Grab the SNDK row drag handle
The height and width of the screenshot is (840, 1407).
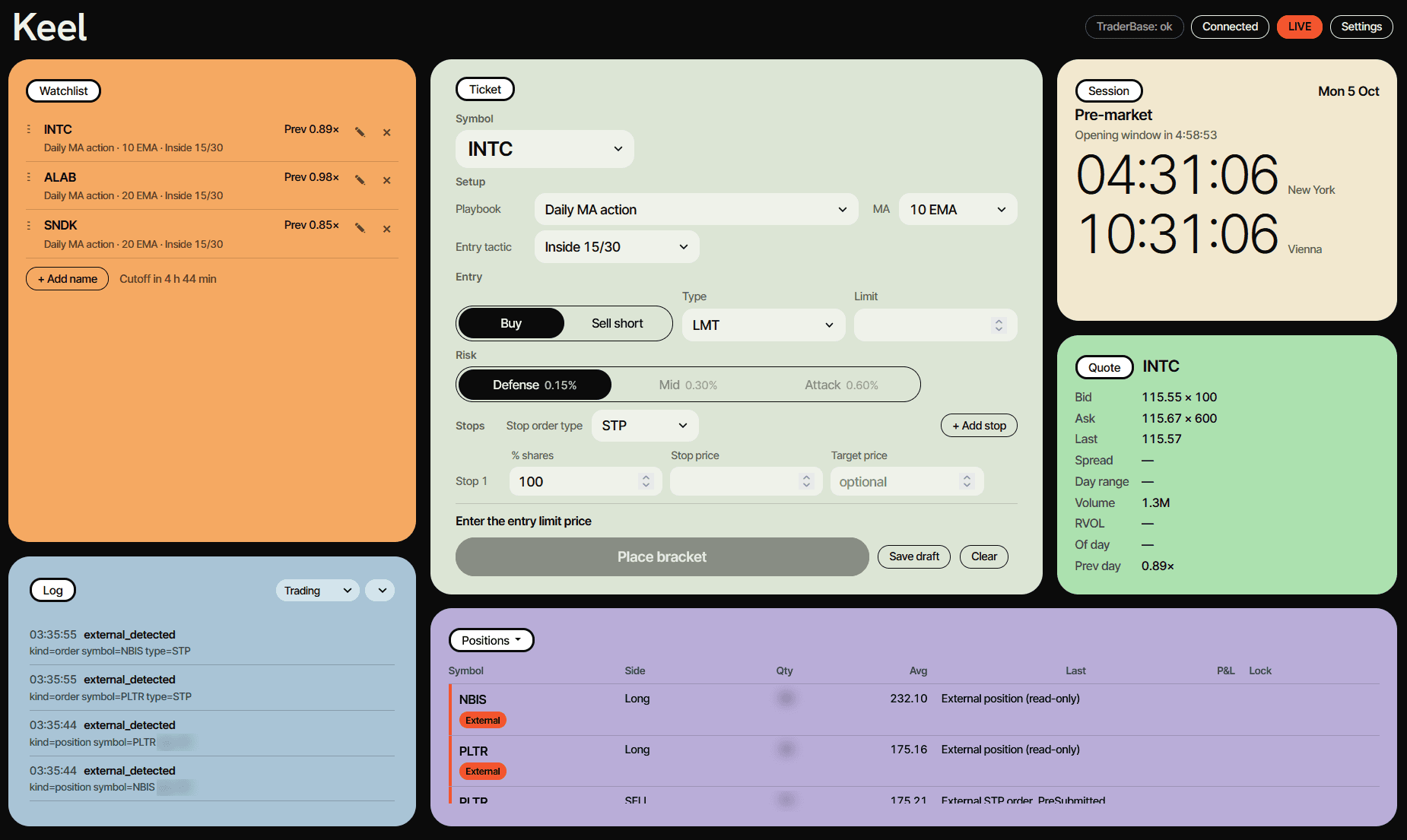coord(29,225)
